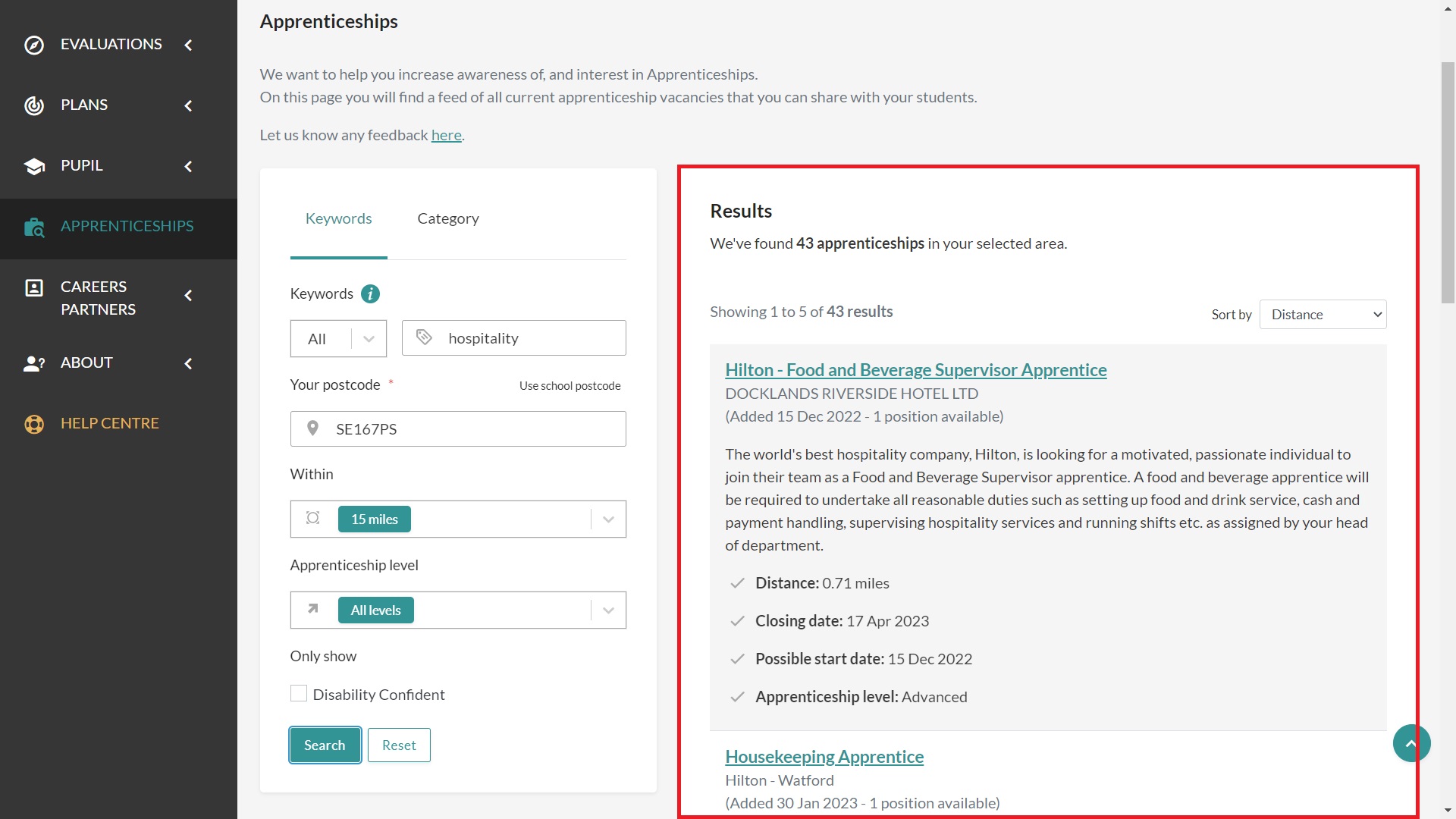1456x819 pixels.
Task: Expand the Careers Partners chevron
Action: click(x=189, y=295)
